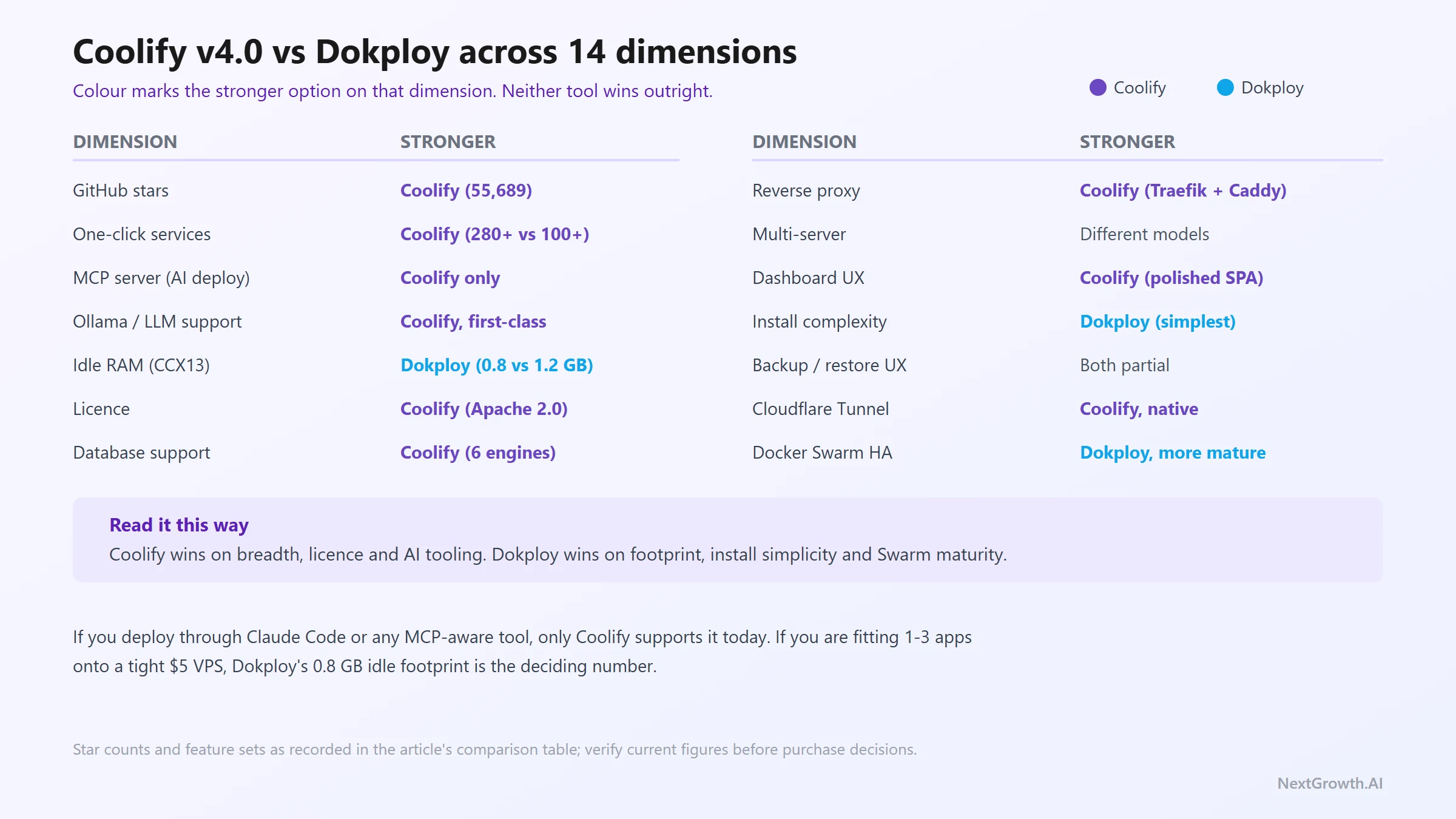Click the 'Idle RAM (CCX13)' label
Screen dimensions: 1456x819
click(x=141, y=365)
